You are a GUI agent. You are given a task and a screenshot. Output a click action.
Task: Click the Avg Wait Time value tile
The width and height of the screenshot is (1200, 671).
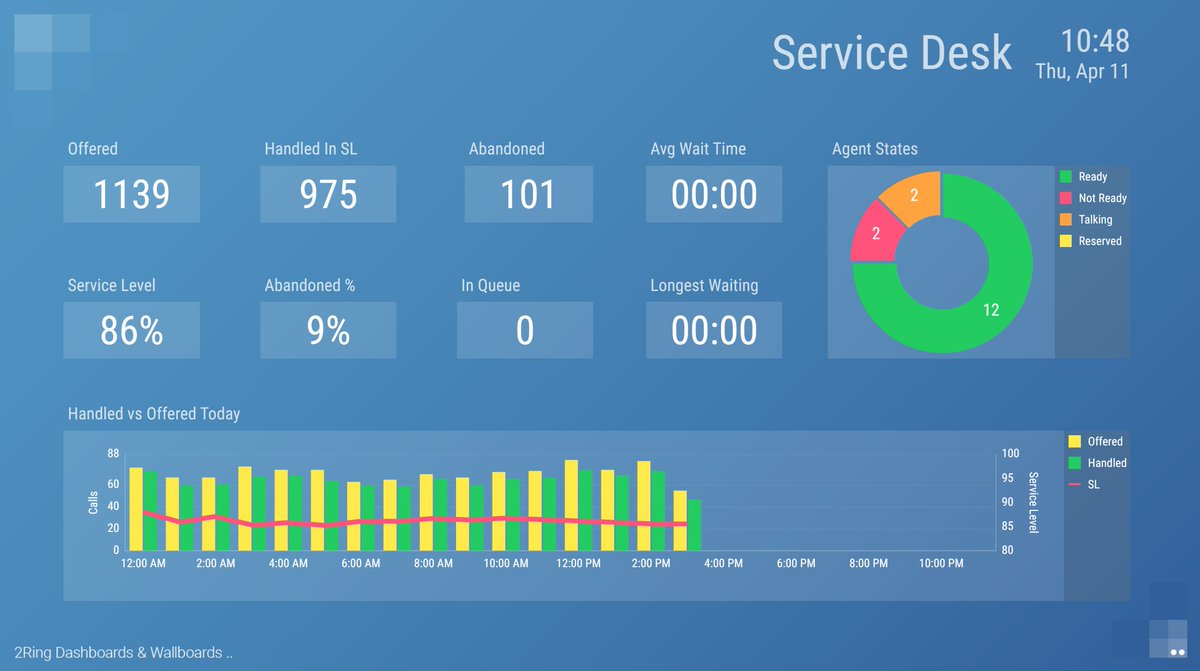point(714,194)
